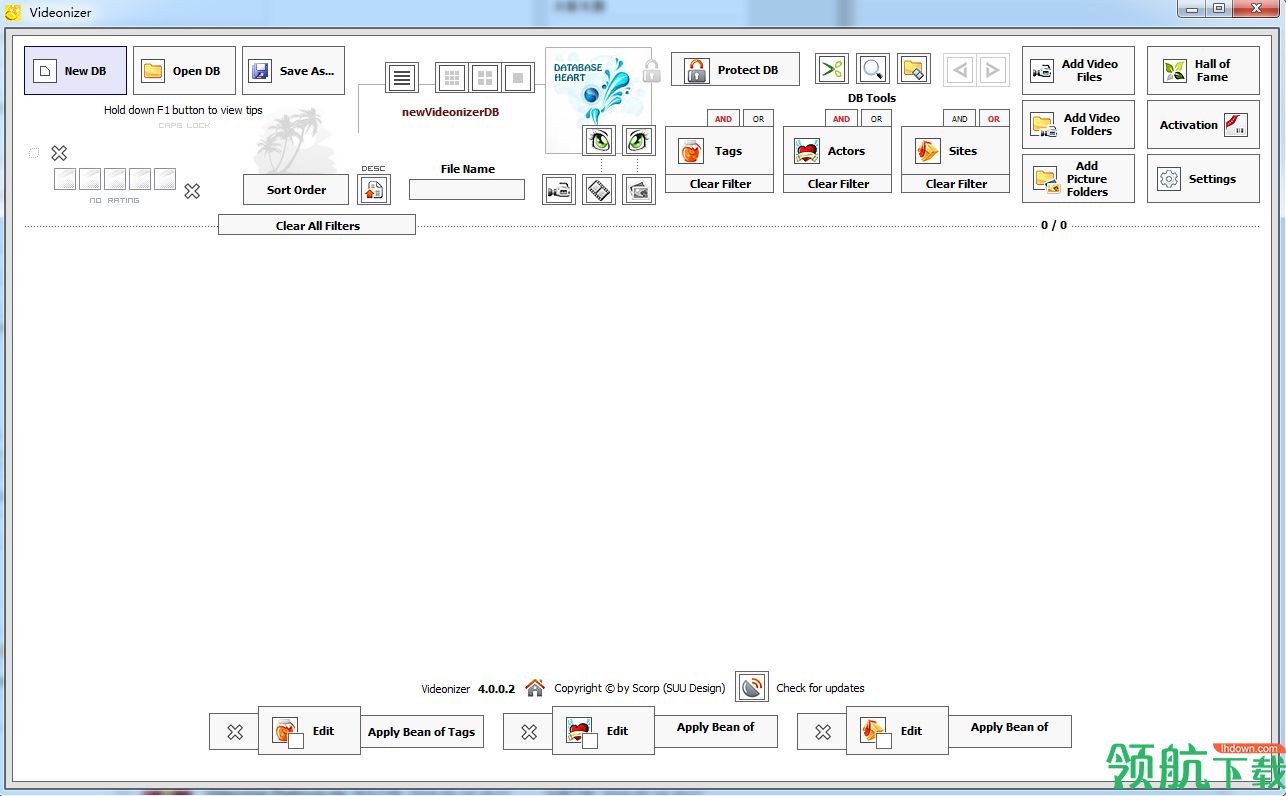
Task: Click the home icon beside version number
Action: [535, 688]
